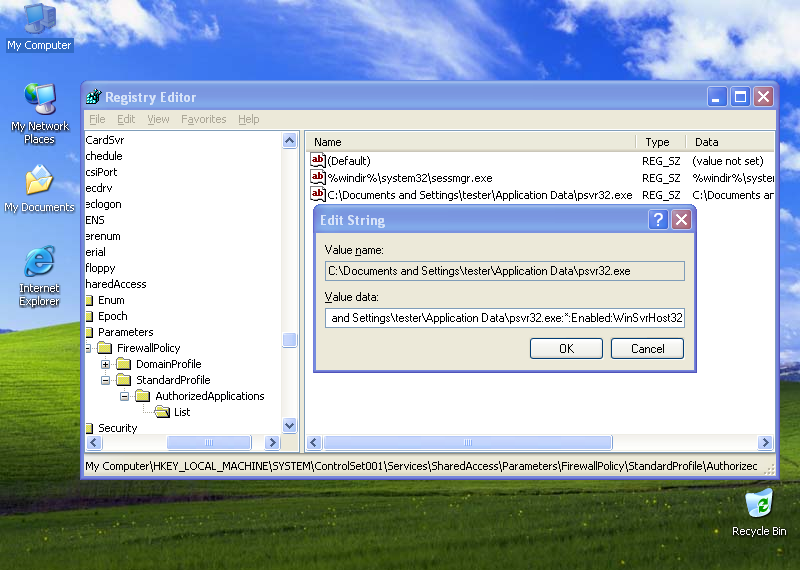The height and width of the screenshot is (570, 800).
Task: Select the Enum tree item
Action: [111, 300]
